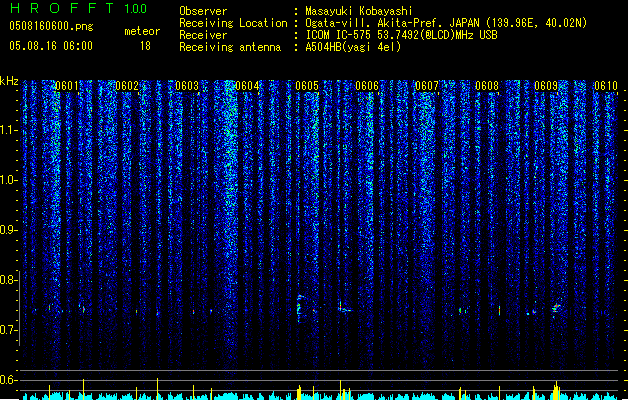This screenshot has width=629, height=400.
Task: Click the meteor echo between 0605 and 0606
Action: click(x=345, y=307)
